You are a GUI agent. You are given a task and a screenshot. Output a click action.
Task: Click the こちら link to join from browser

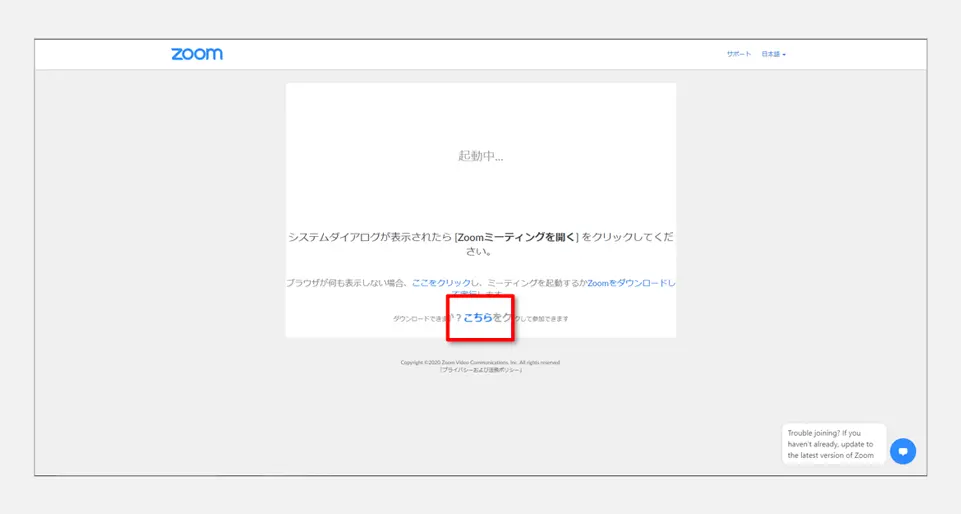coord(478,317)
